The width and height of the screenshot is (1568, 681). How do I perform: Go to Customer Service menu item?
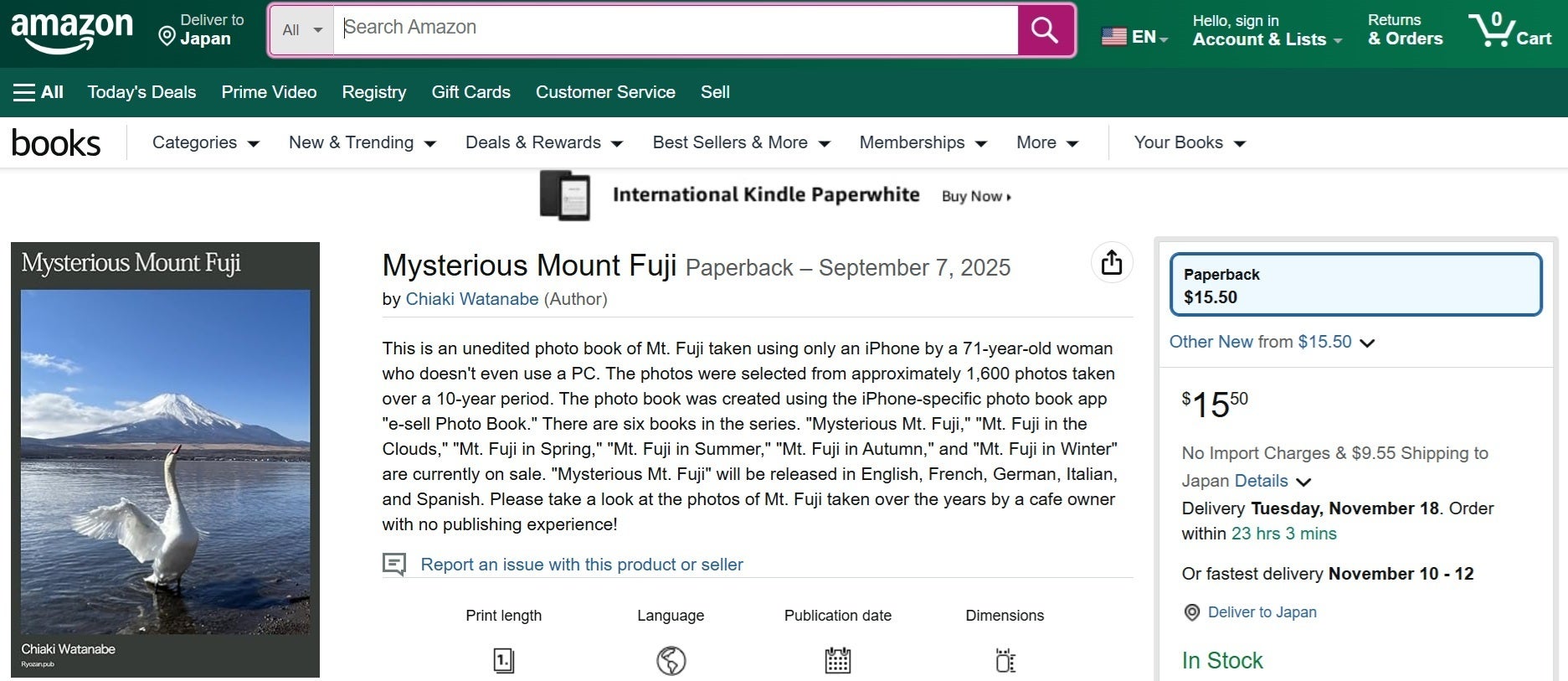(x=605, y=92)
